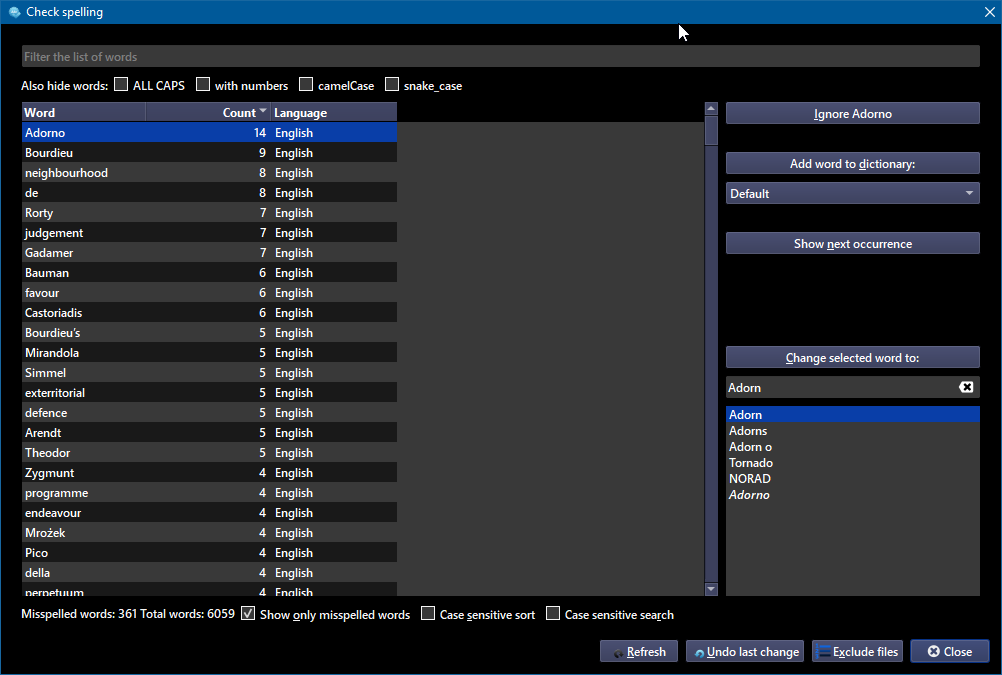Toggle the camelCase hide option

tap(306, 84)
